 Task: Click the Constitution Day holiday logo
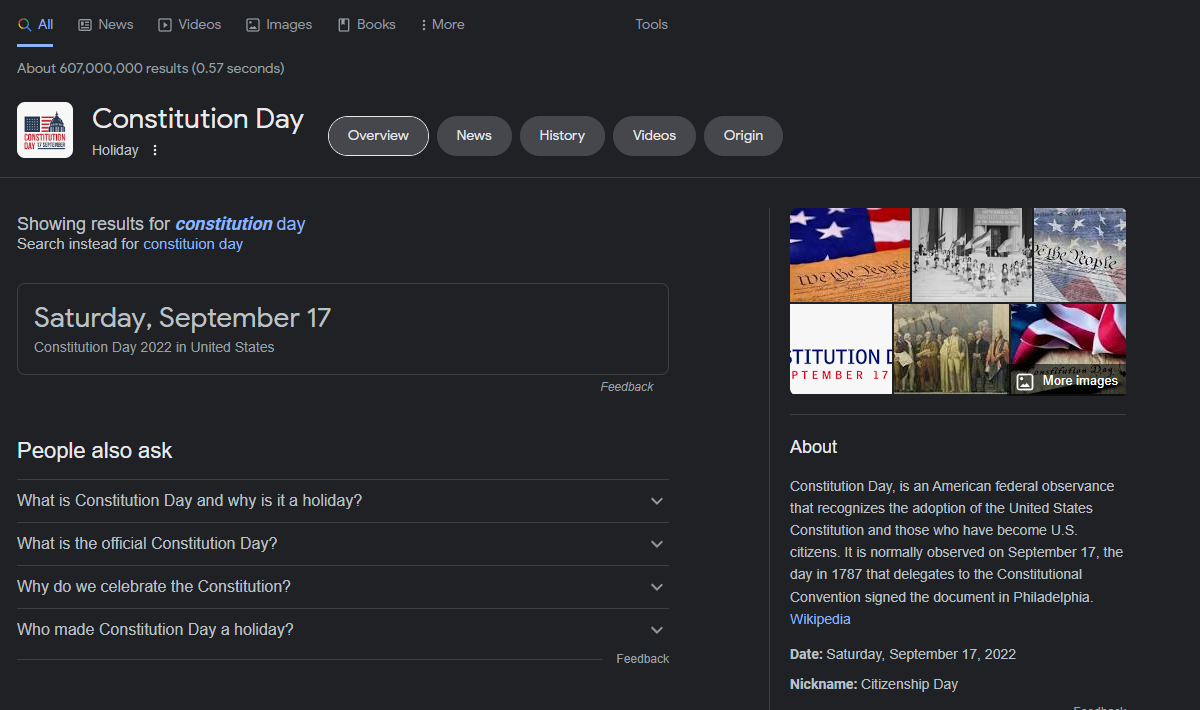tap(45, 130)
